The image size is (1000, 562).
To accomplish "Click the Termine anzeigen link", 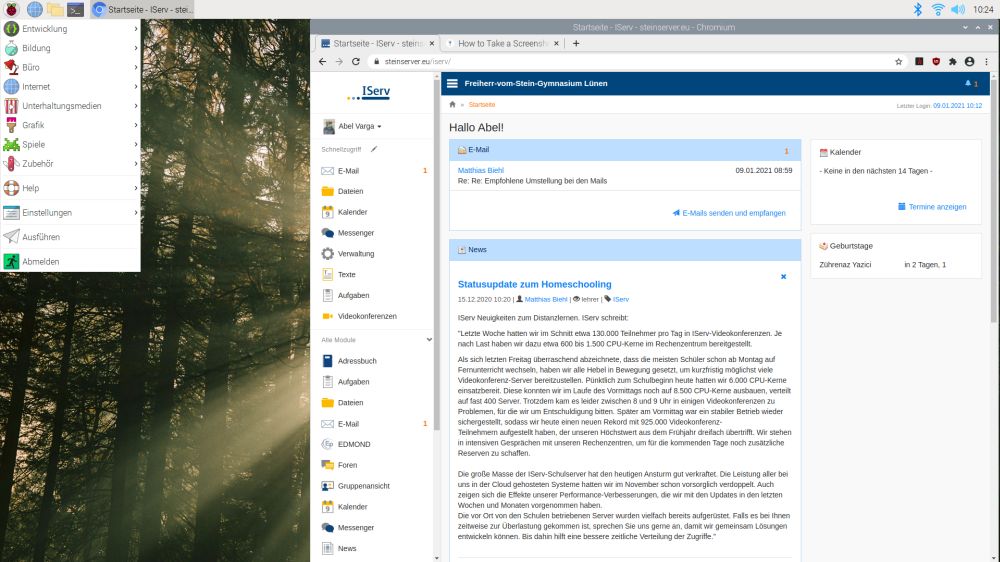I will [x=931, y=207].
